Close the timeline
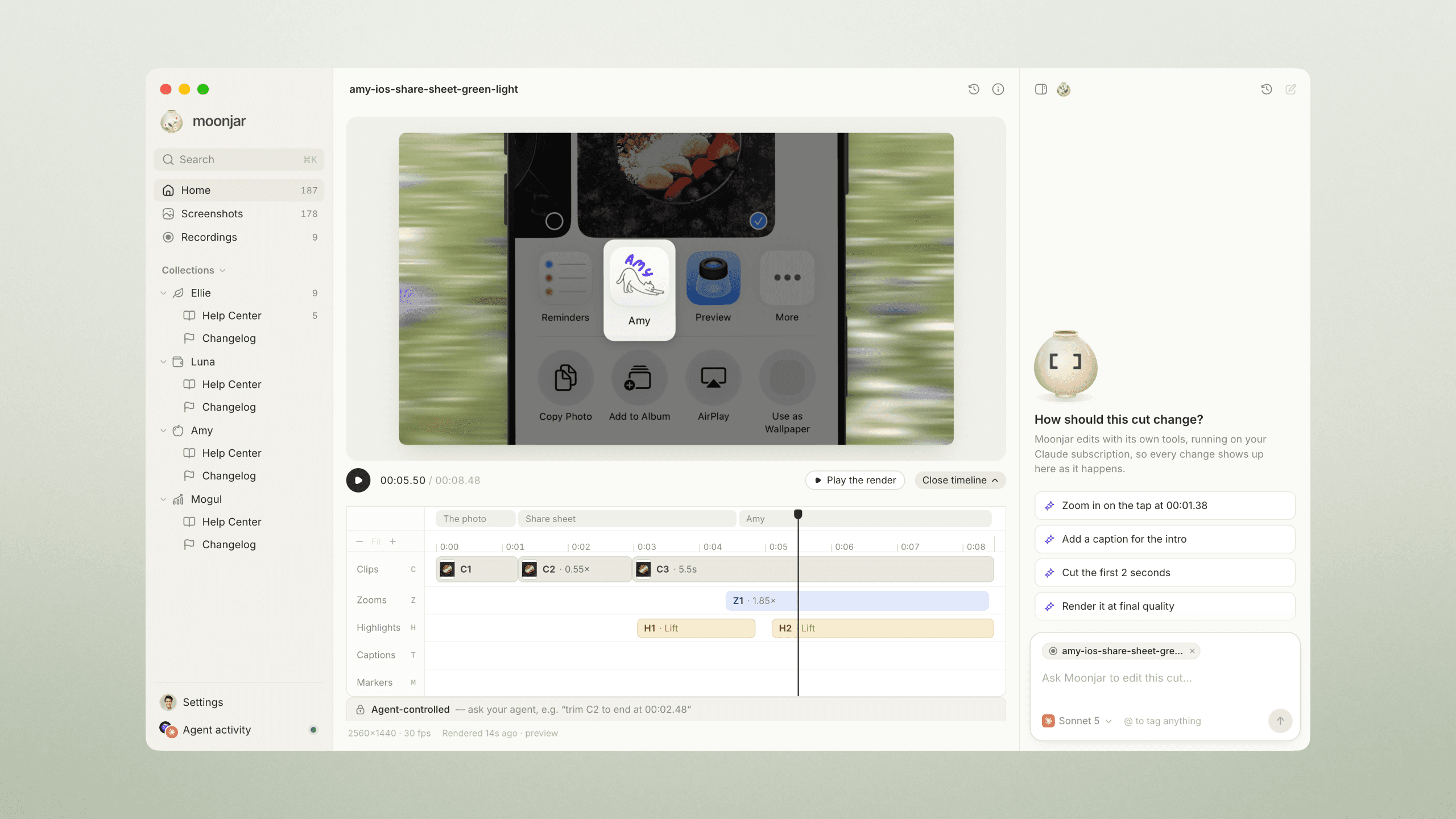This screenshot has height=819, width=1456. coord(960,480)
